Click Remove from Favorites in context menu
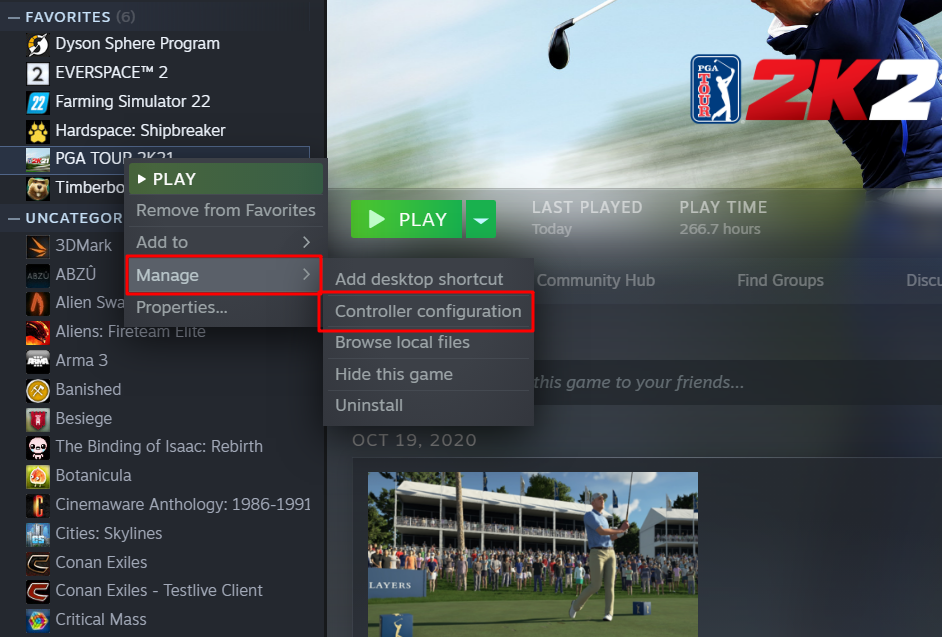Image resolution: width=942 pixels, height=637 pixels. tap(226, 210)
